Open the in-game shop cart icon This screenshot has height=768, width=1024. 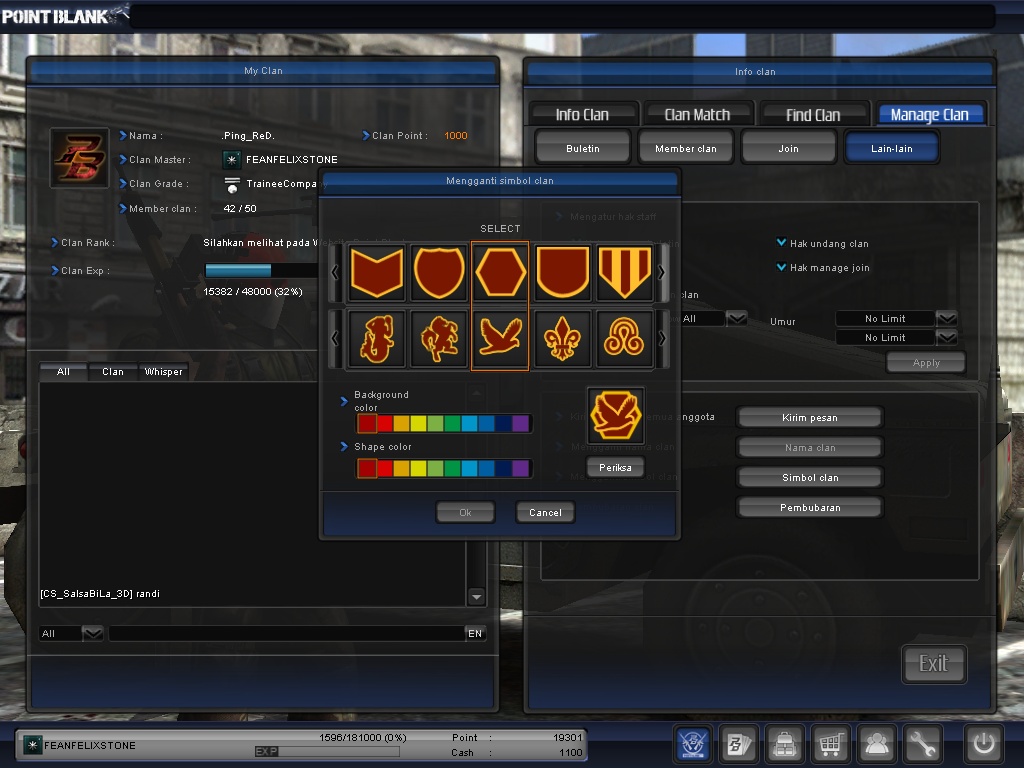(830, 744)
